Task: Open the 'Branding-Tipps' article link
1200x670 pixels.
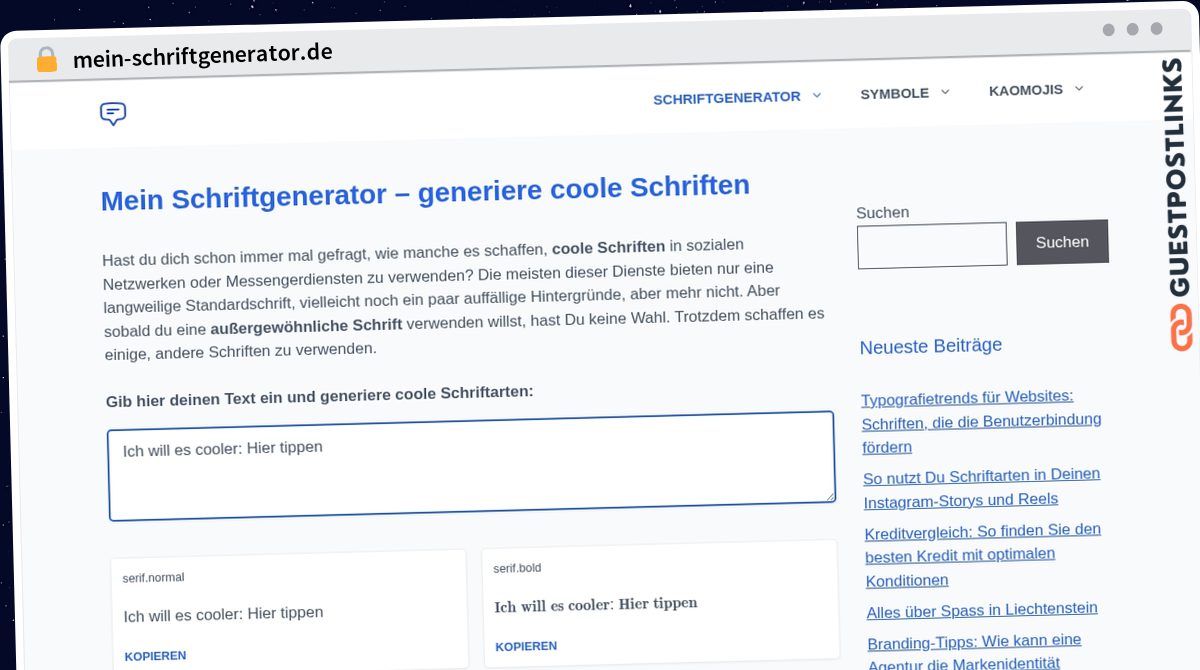Action: (x=975, y=652)
